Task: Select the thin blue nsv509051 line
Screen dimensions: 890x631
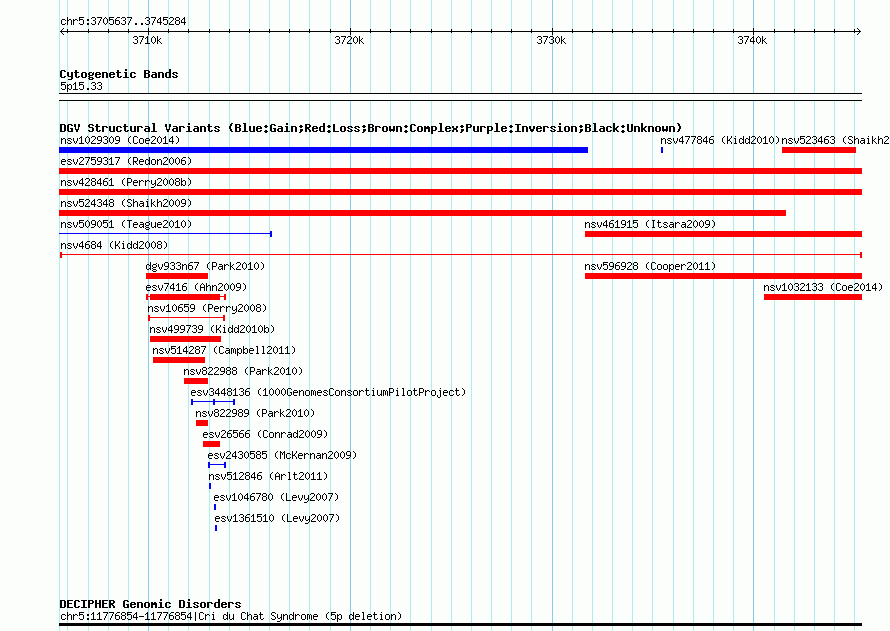Action: tap(166, 234)
